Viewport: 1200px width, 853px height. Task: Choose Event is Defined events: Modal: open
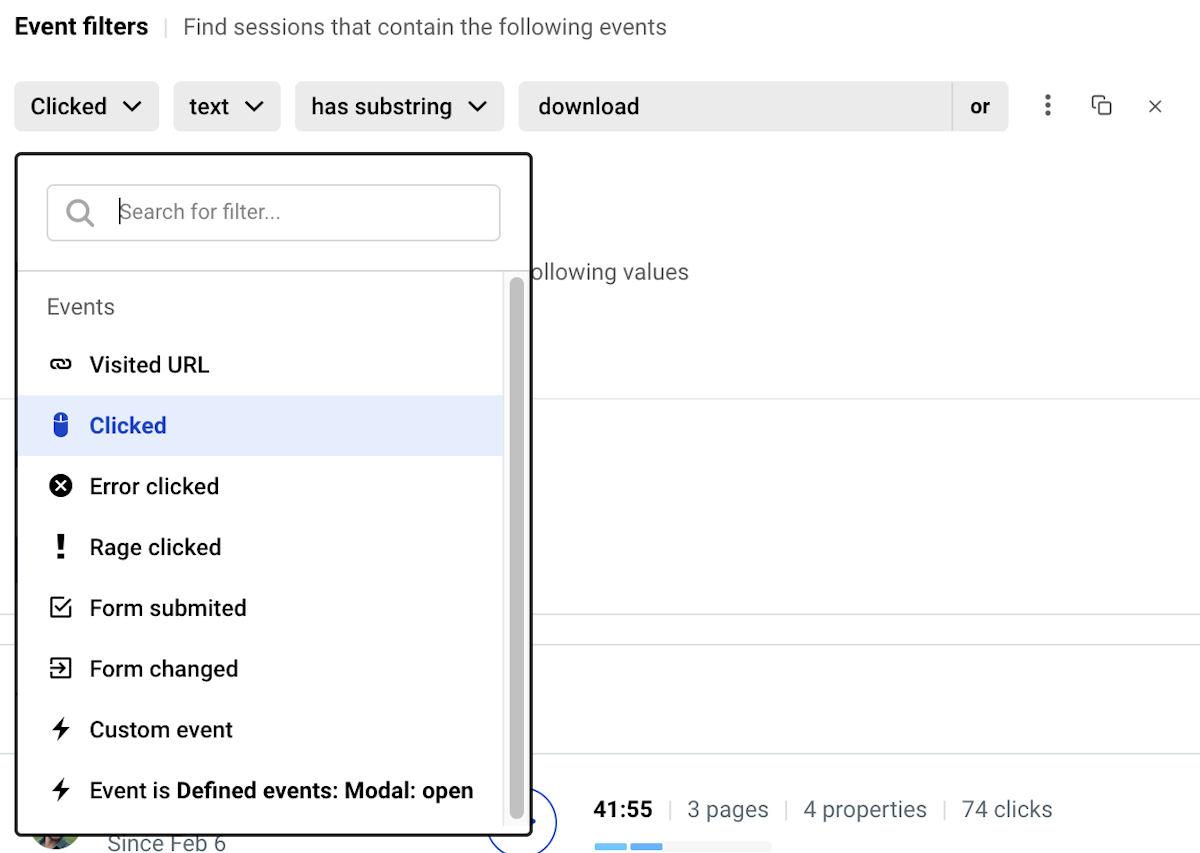coord(281,791)
